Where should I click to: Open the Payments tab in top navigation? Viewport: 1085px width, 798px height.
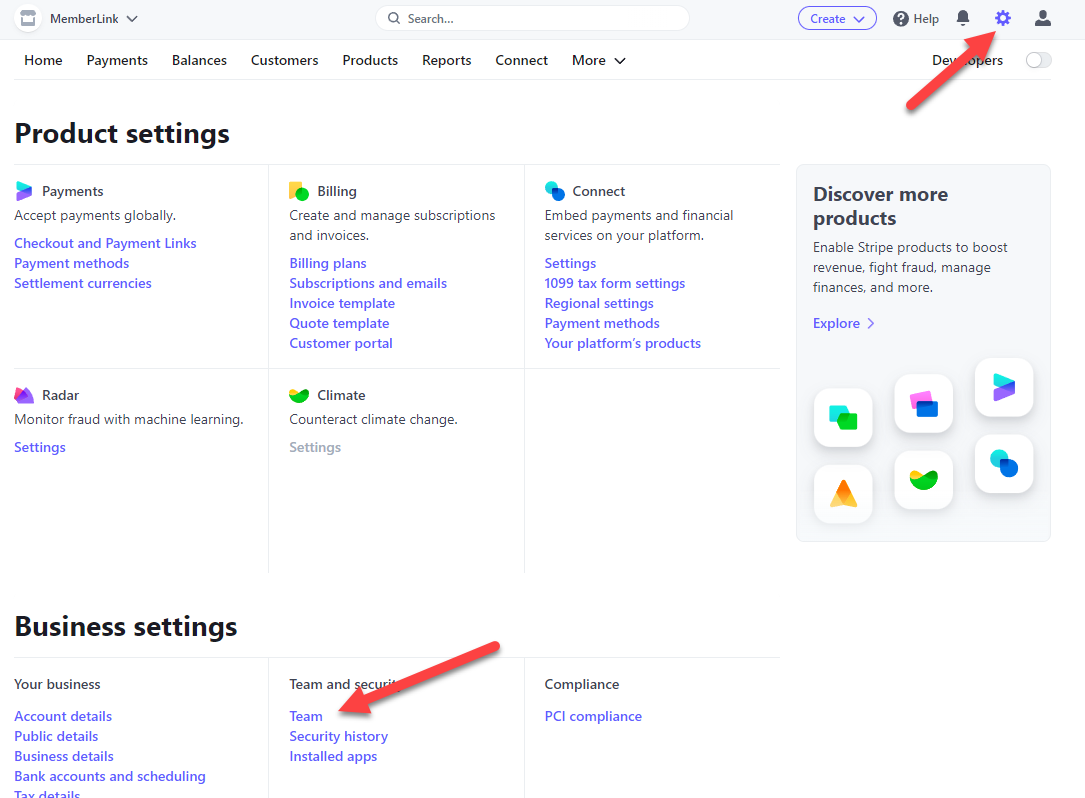click(117, 60)
